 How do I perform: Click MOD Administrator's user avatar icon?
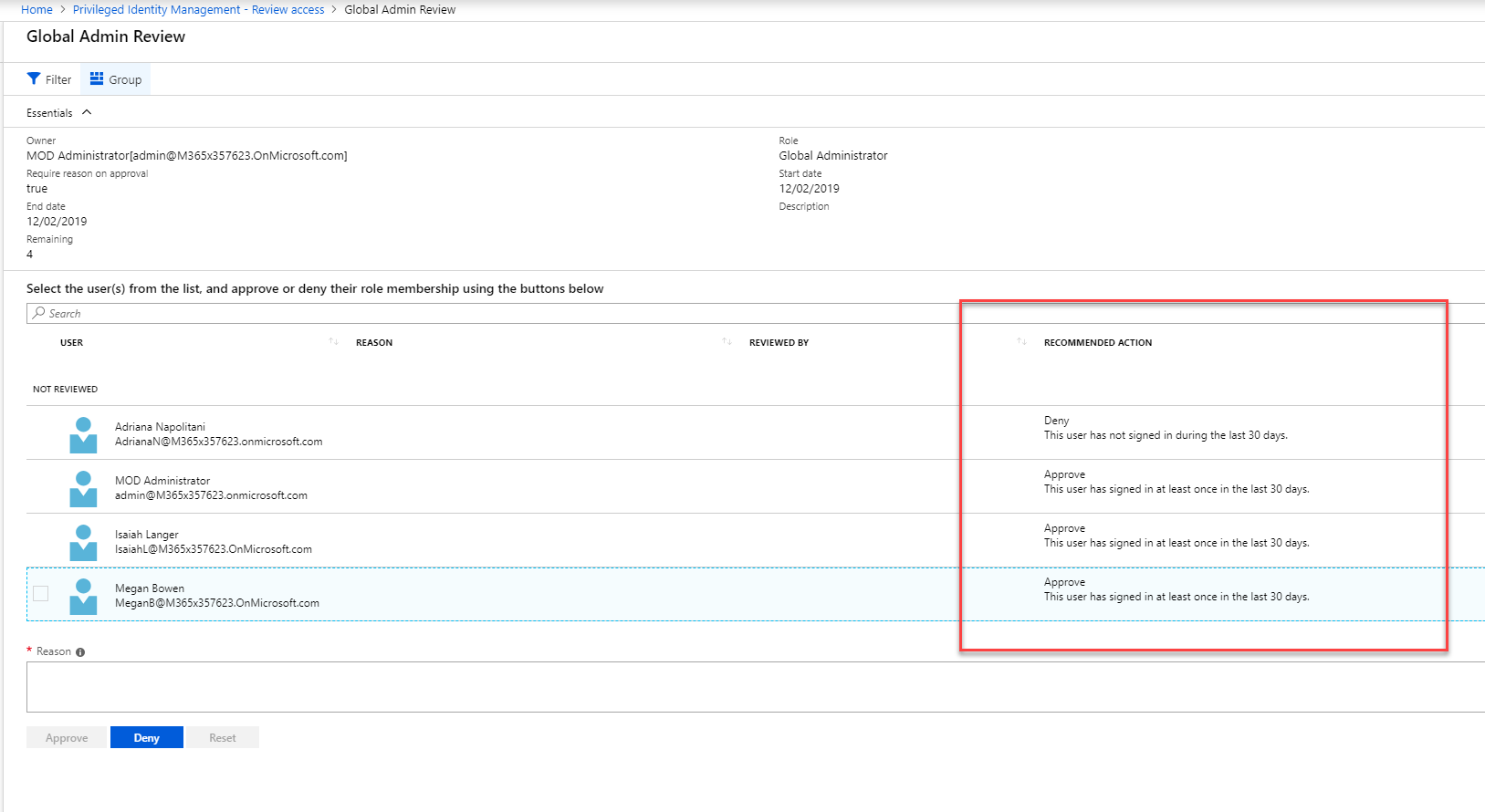(83, 488)
